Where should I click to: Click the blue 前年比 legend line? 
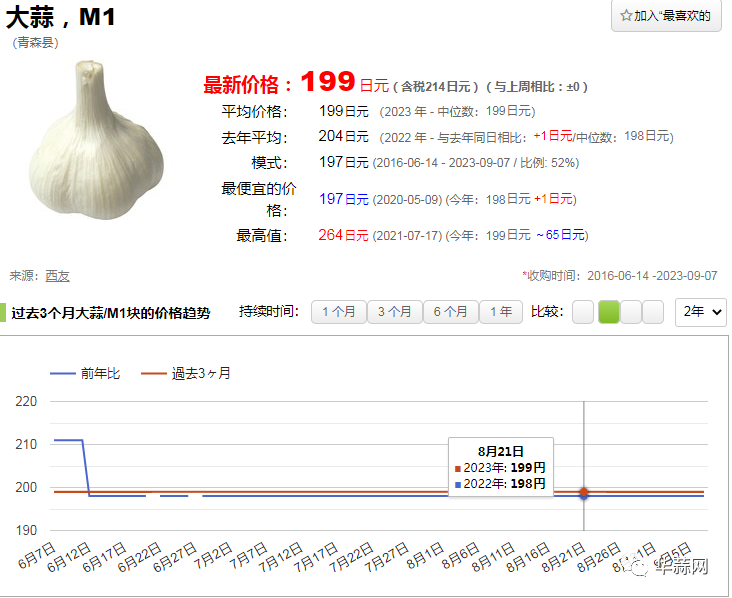[x=64, y=373]
